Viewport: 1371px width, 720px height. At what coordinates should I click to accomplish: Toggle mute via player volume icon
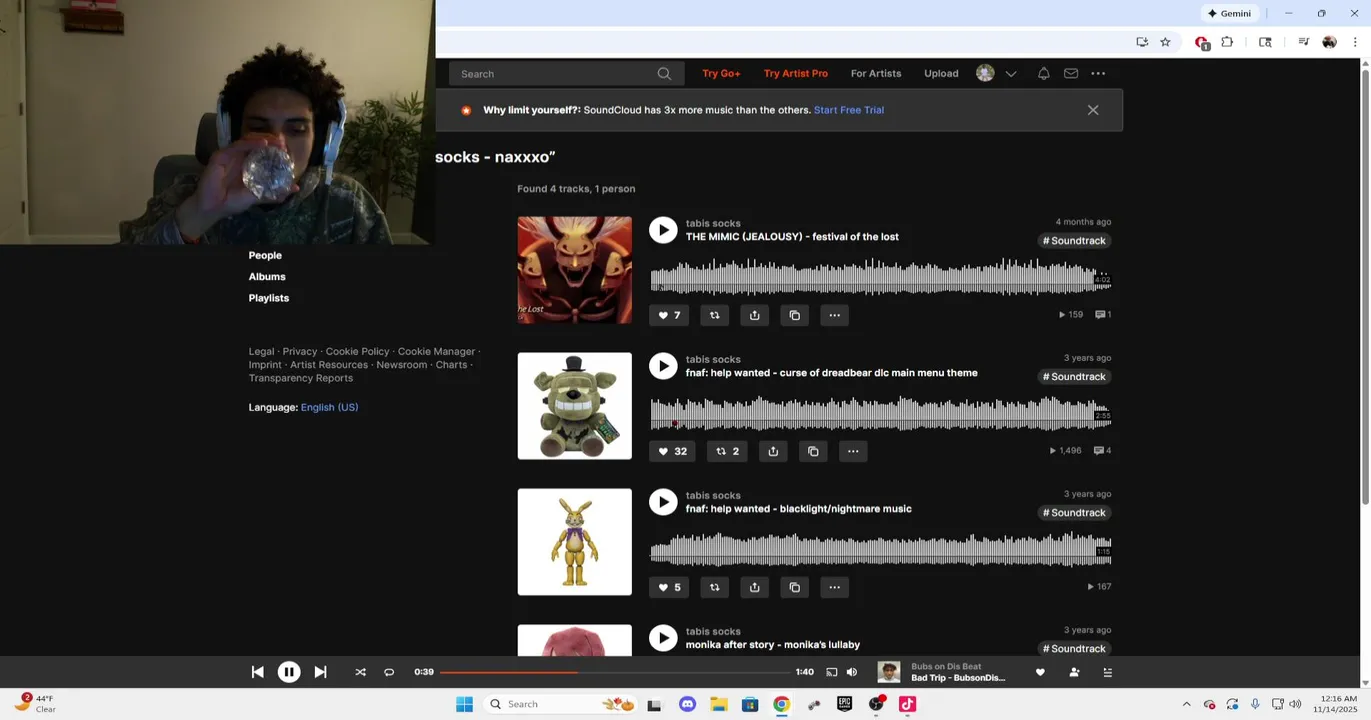pos(852,673)
